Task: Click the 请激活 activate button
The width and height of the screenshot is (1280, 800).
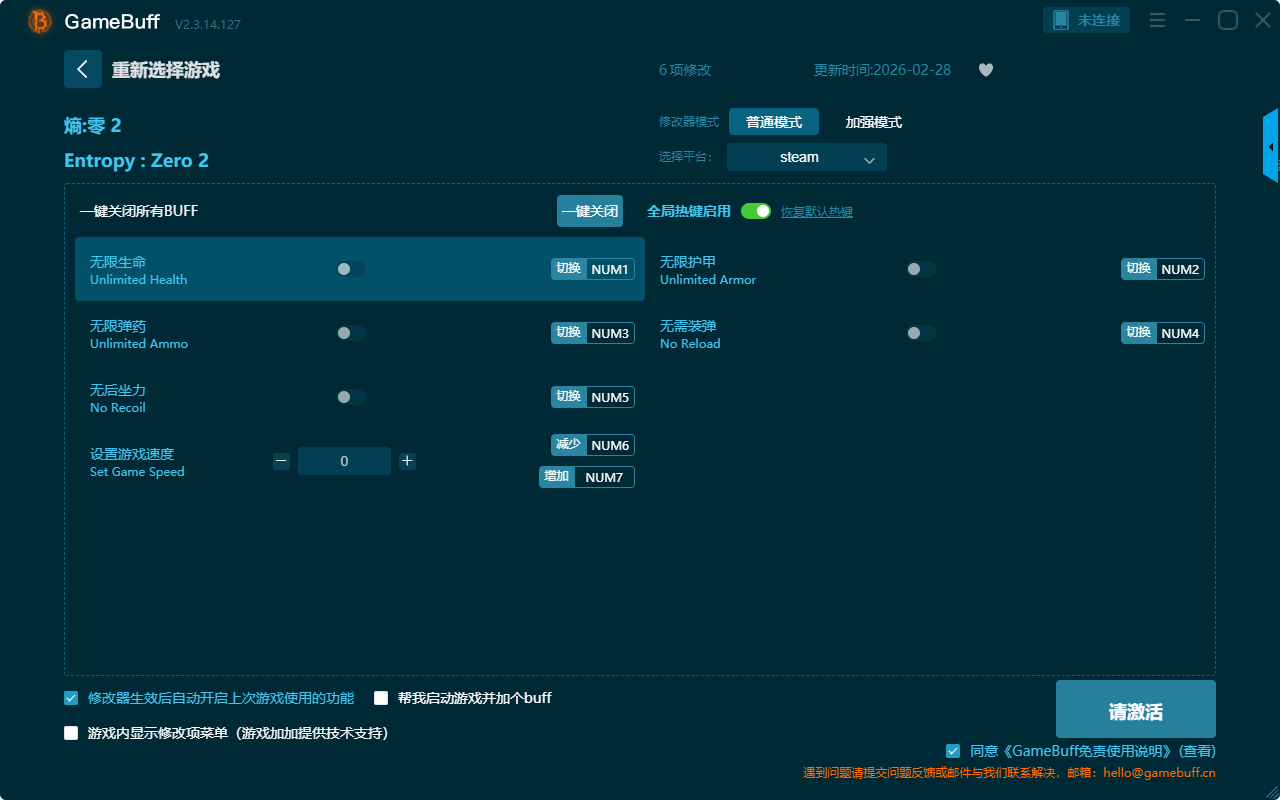Action: [x=1135, y=709]
